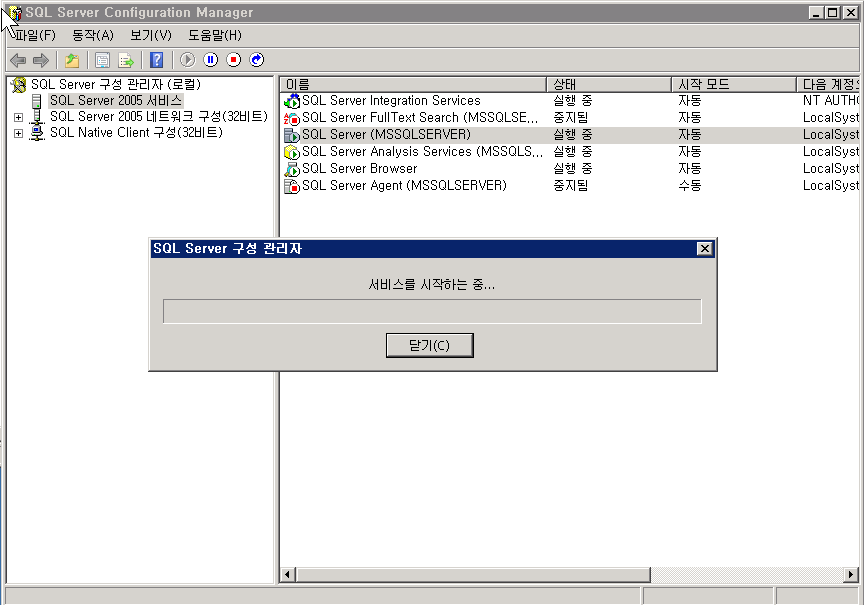Click the Stop service toolbar icon
Screen dimensions: 864x605
234,60
